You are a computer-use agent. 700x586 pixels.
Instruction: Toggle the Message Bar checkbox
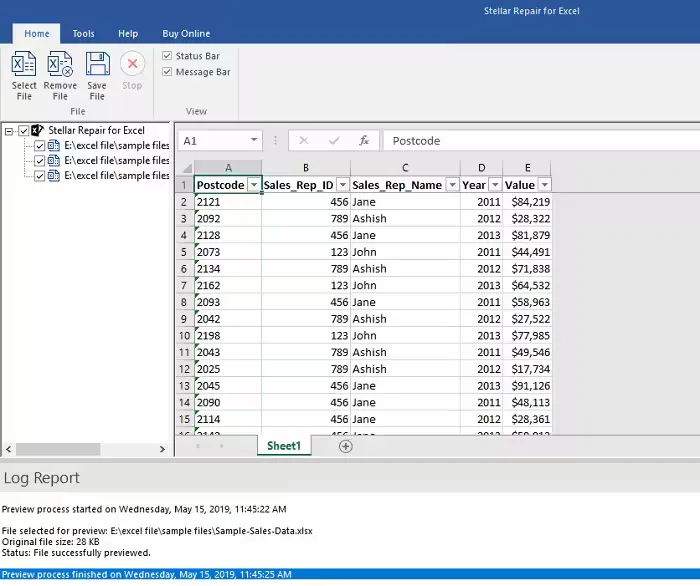167,72
